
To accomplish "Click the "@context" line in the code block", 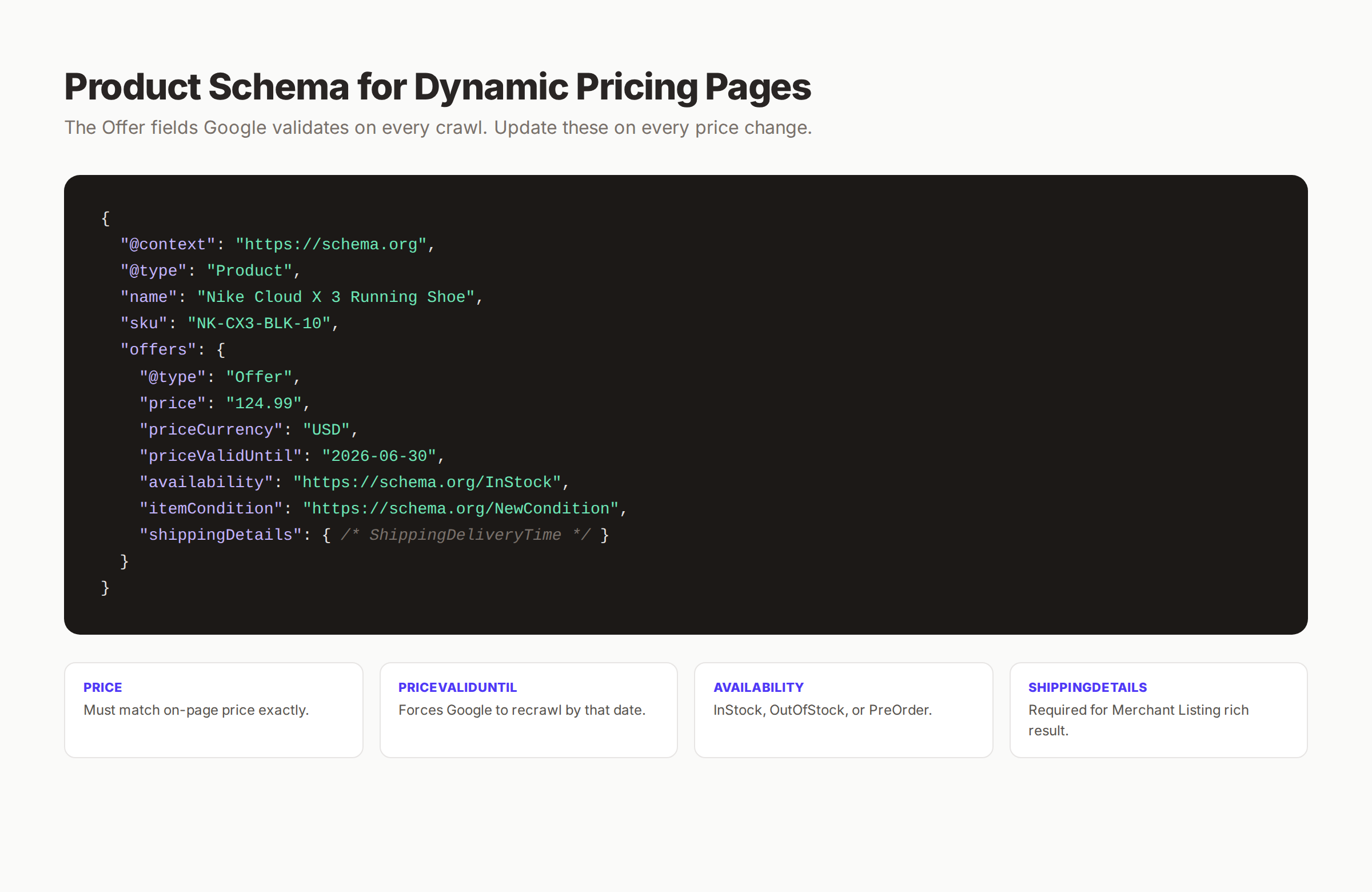I will tap(277, 245).
